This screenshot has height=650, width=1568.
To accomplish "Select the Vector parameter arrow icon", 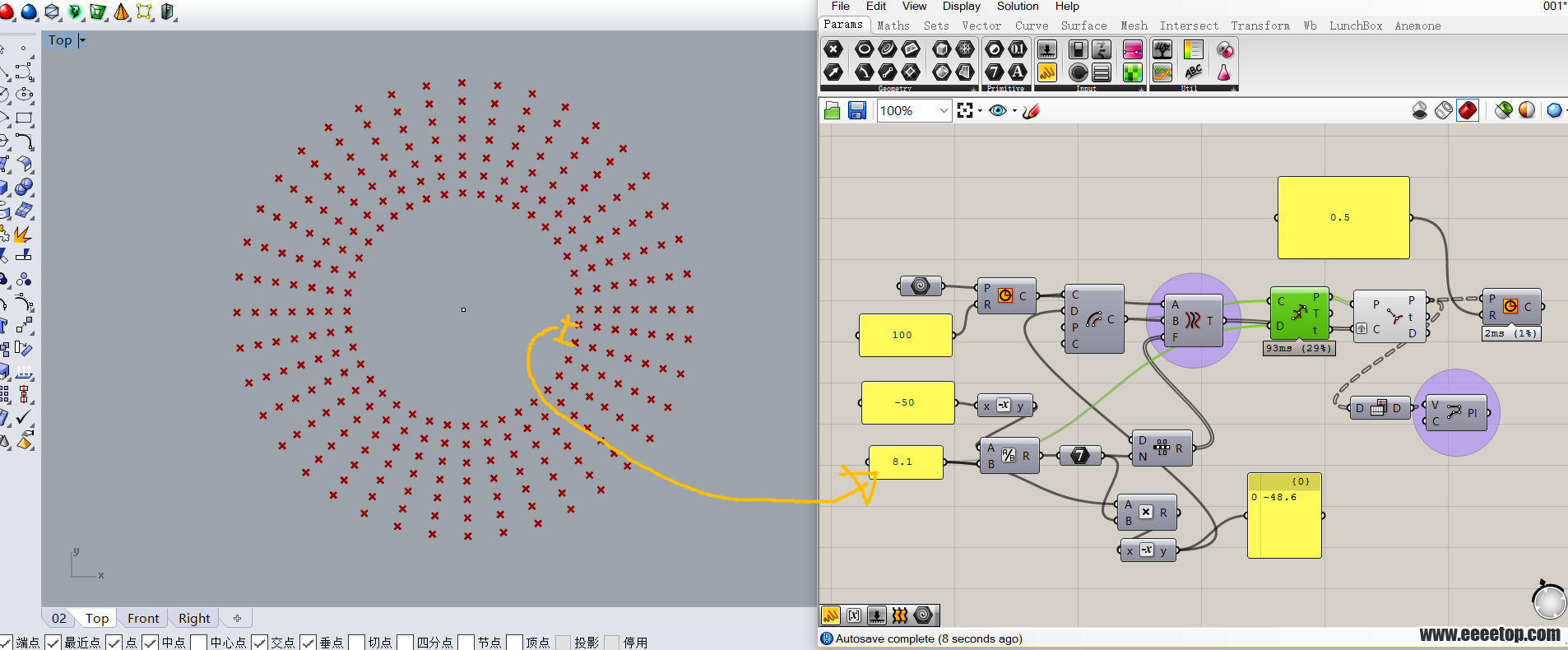I will pos(833,72).
